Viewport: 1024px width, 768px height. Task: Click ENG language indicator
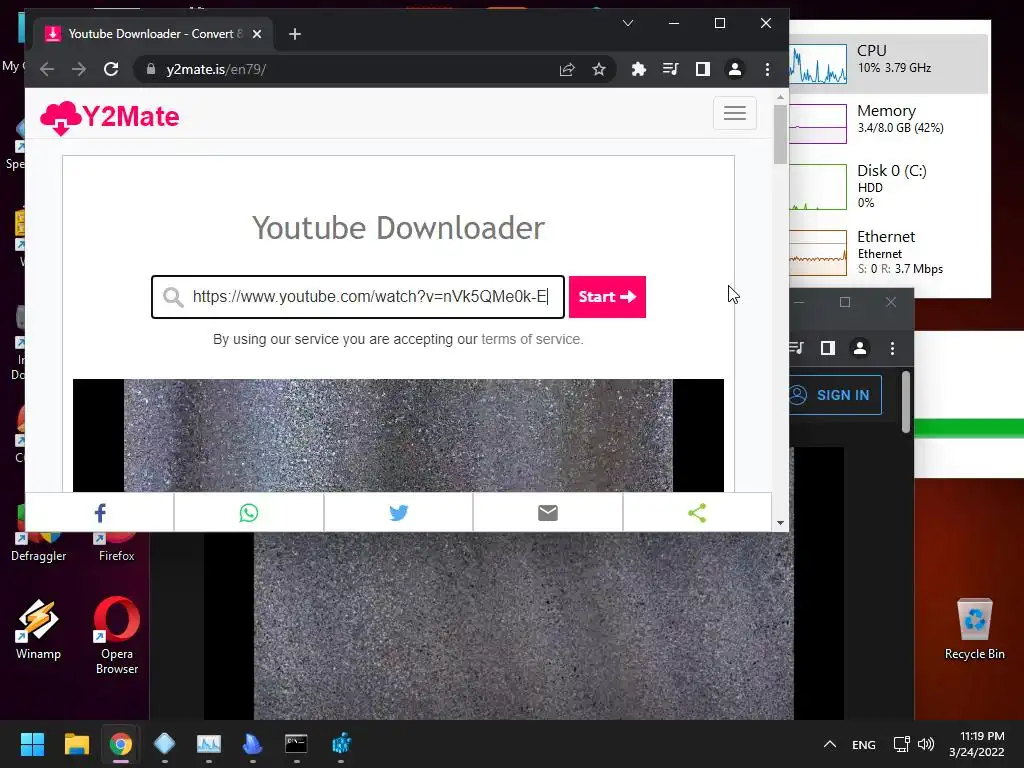point(863,744)
